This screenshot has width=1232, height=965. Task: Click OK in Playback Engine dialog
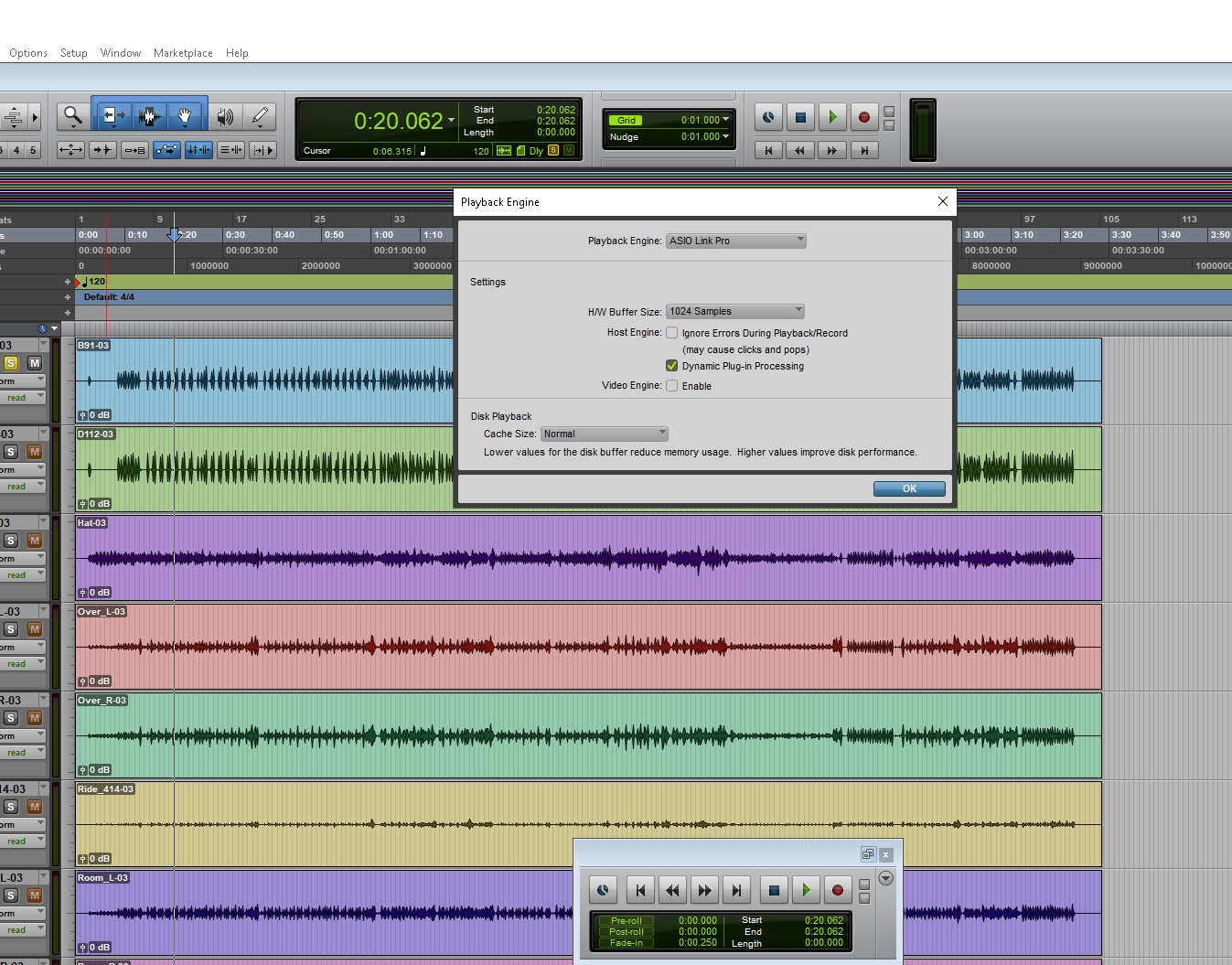[908, 488]
